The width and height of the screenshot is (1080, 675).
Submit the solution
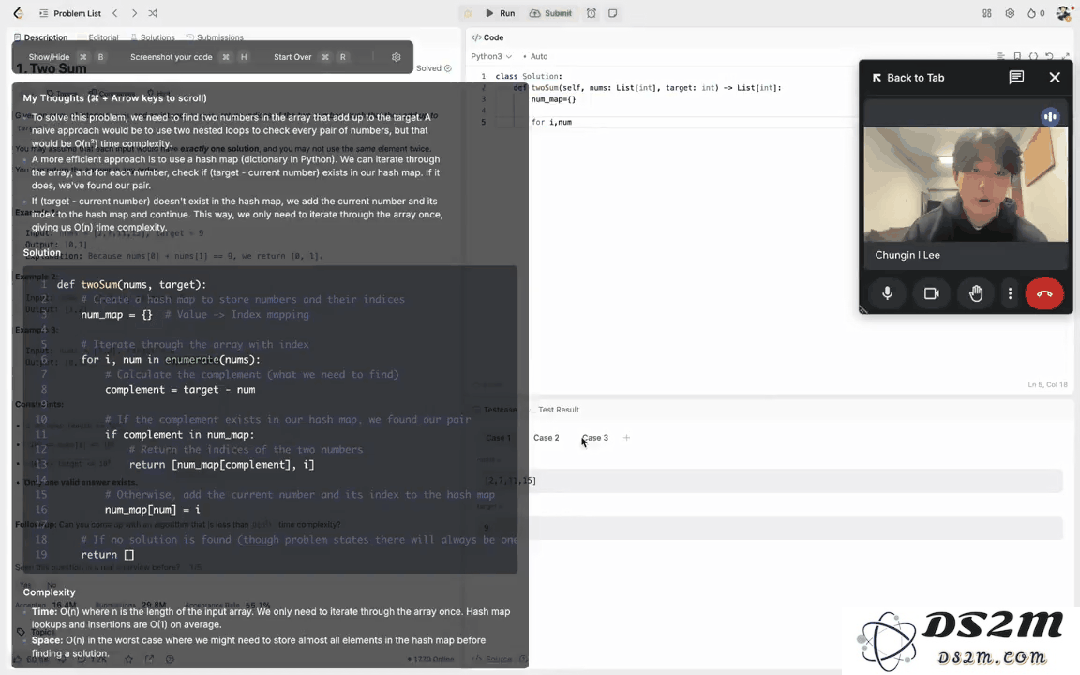pos(551,13)
